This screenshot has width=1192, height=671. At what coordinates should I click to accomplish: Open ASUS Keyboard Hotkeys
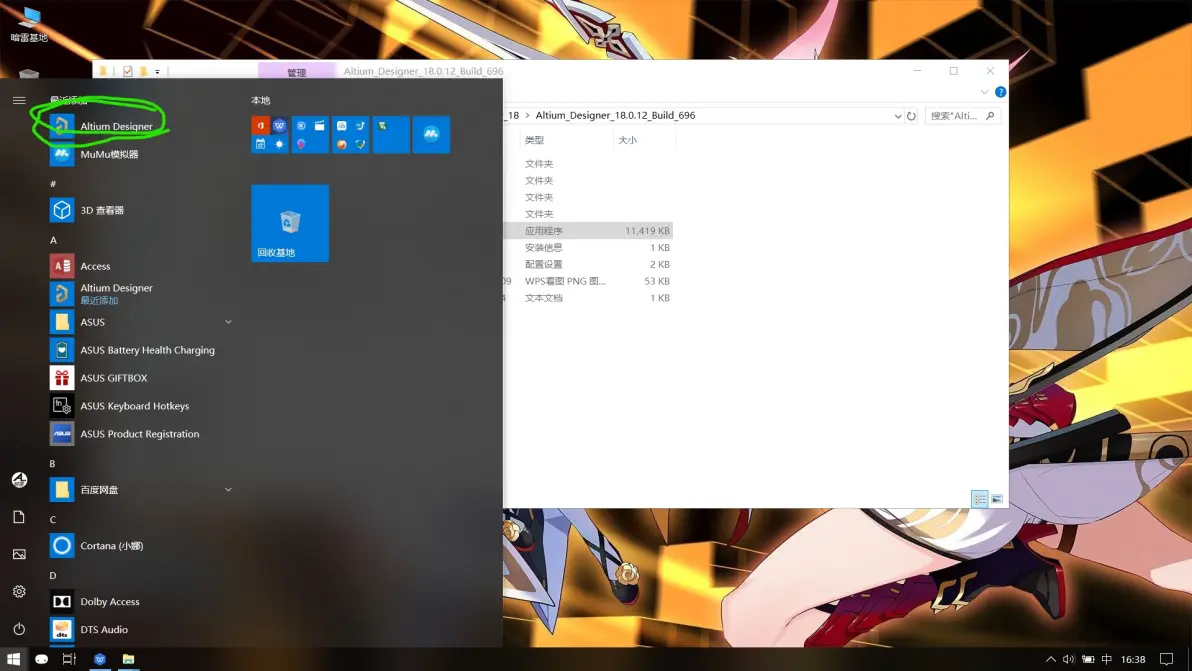tap(135, 406)
